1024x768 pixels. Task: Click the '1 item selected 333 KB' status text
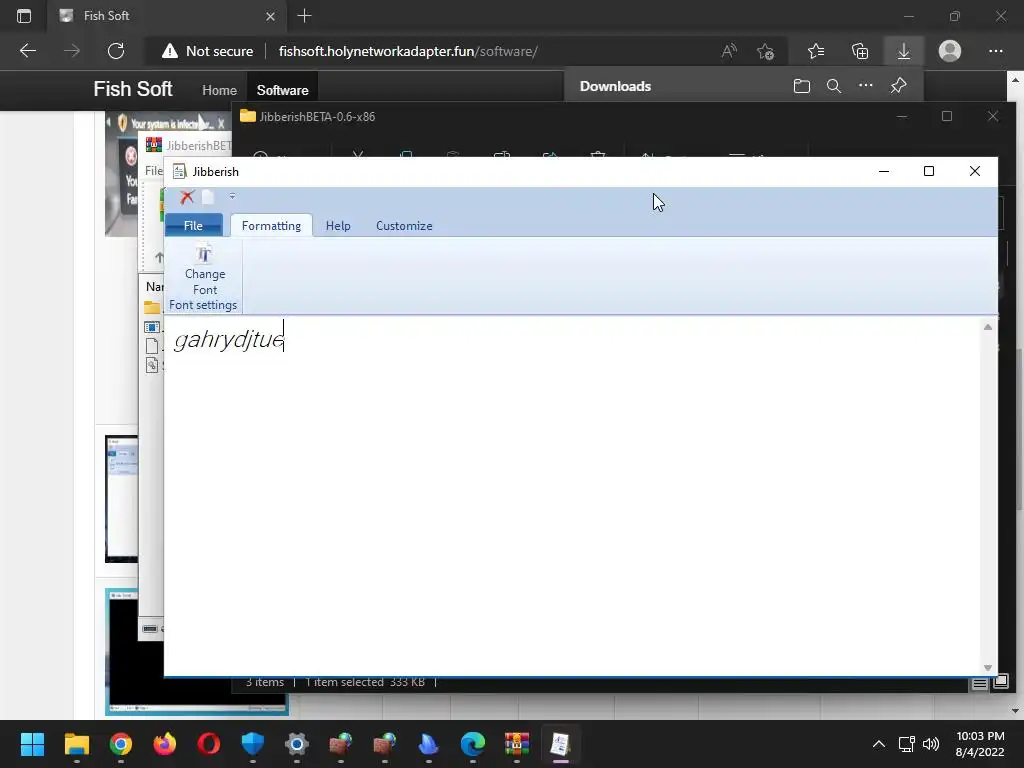[x=365, y=682]
